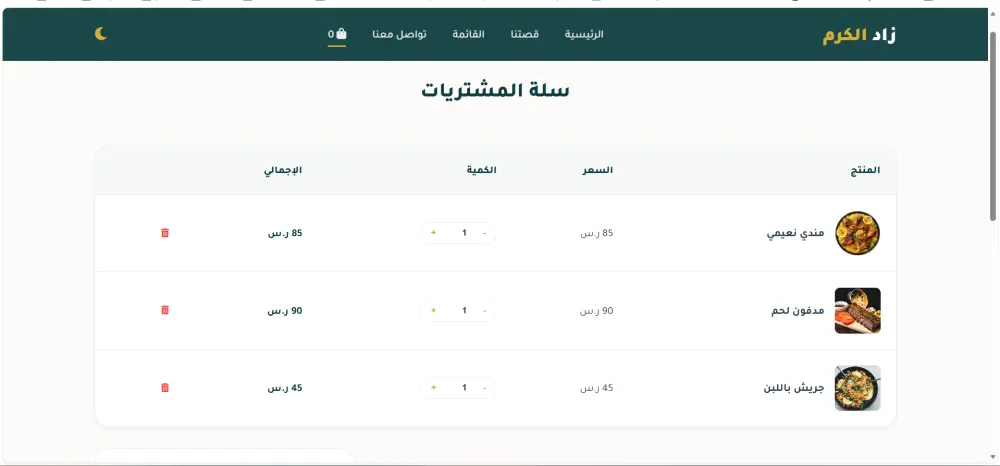The width and height of the screenshot is (1000, 466).
Task: Click the bold 90 ر.س total of مدفون لحم
Action: tap(284, 311)
